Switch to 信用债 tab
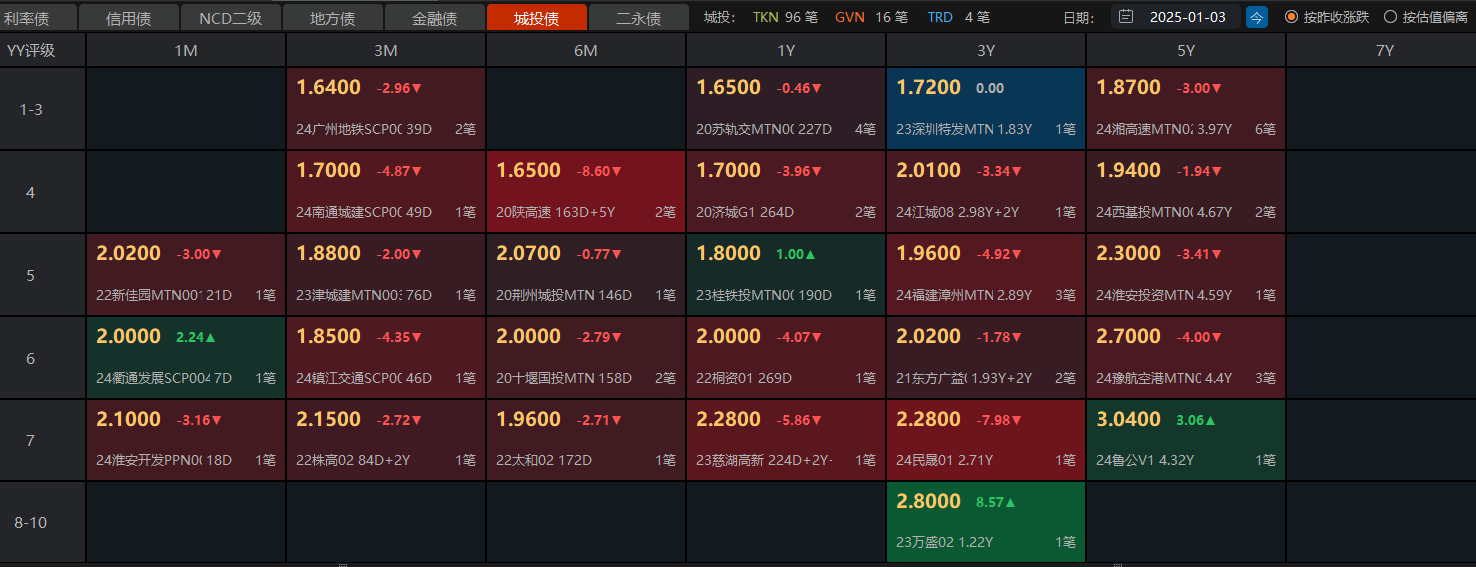The width and height of the screenshot is (1476, 567). [x=129, y=18]
